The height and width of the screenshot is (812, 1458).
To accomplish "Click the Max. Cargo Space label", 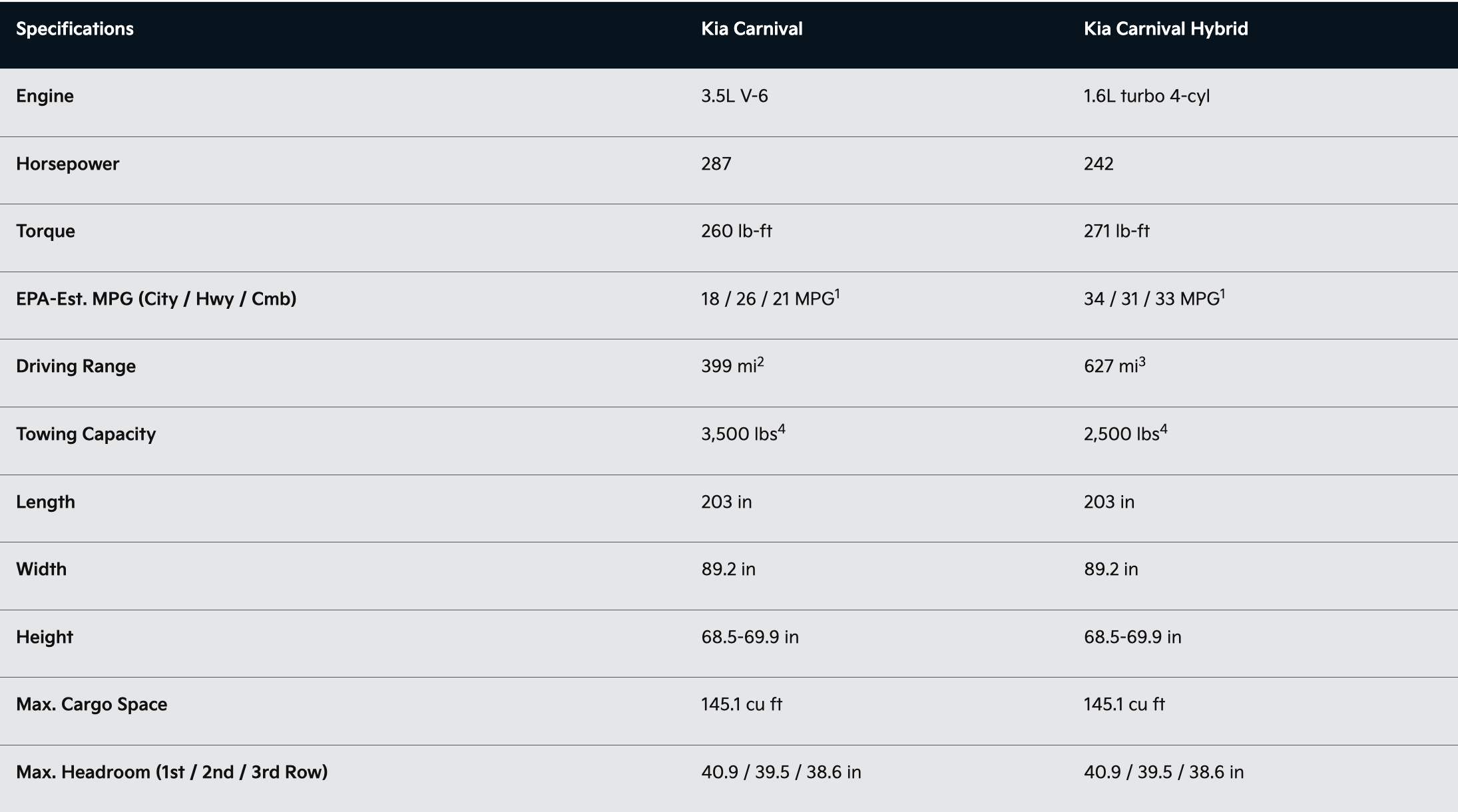I will [91, 704].
